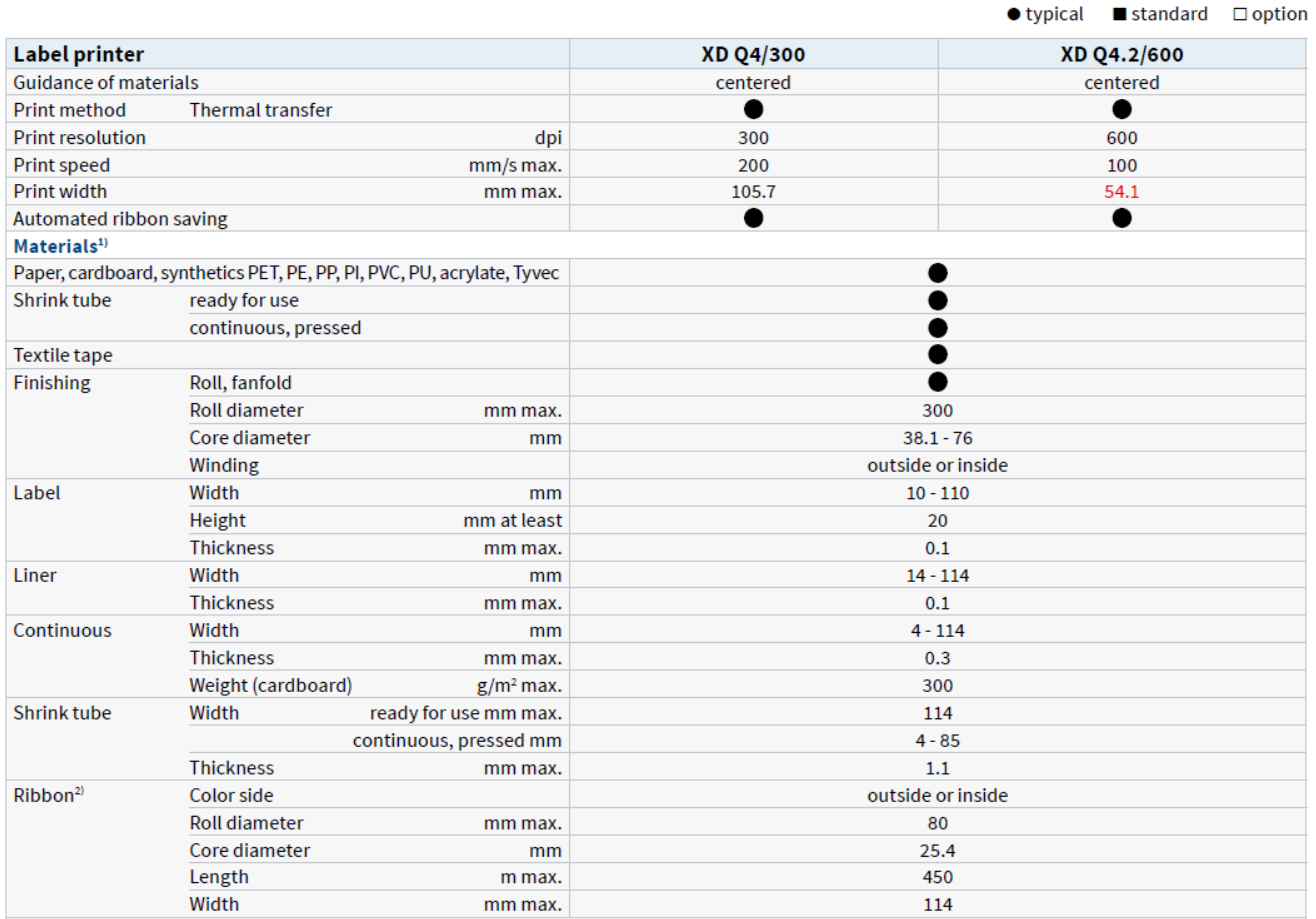This screenshot has height=919, width=1316.
Task: Click the Print method label
Action: pyautogui.click(x=70, y=110)
